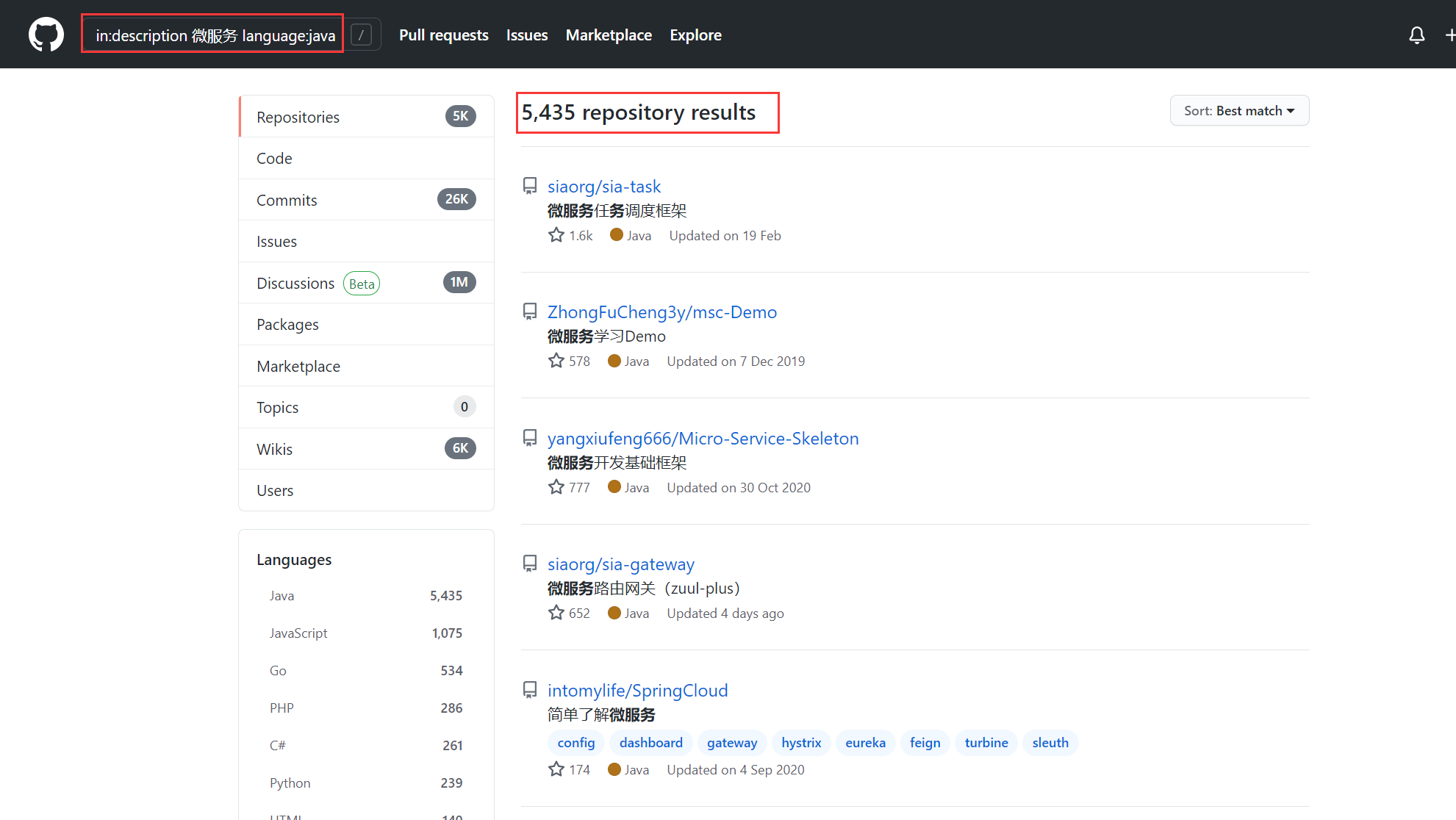The height and width of the screenshot is (820, 1456).
Task: Click star icon on siaorg/sia-task
Action: click(x=556, y=235)
